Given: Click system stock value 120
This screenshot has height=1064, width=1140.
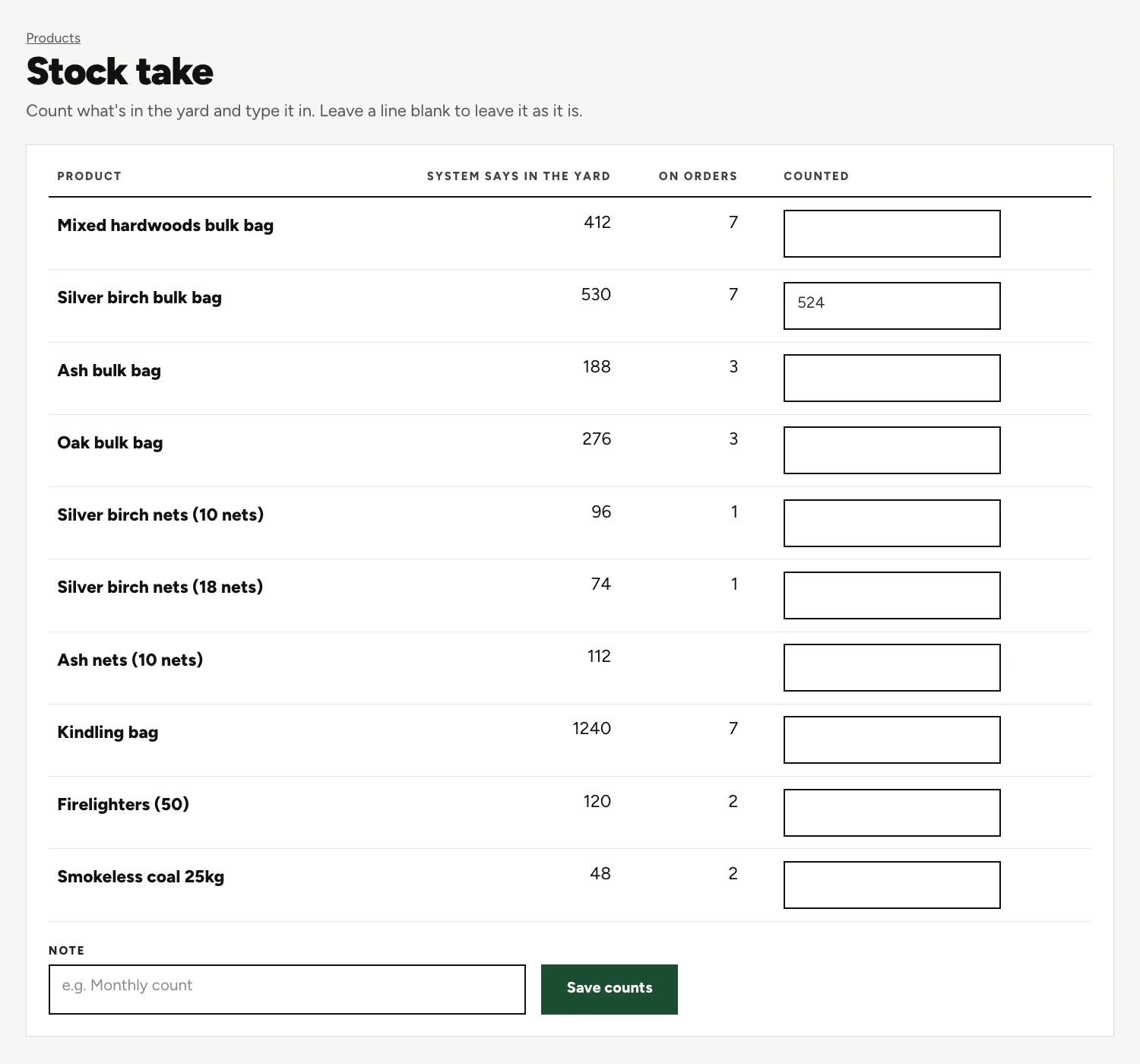Looking at the screenshot, I should pos(597,802).
